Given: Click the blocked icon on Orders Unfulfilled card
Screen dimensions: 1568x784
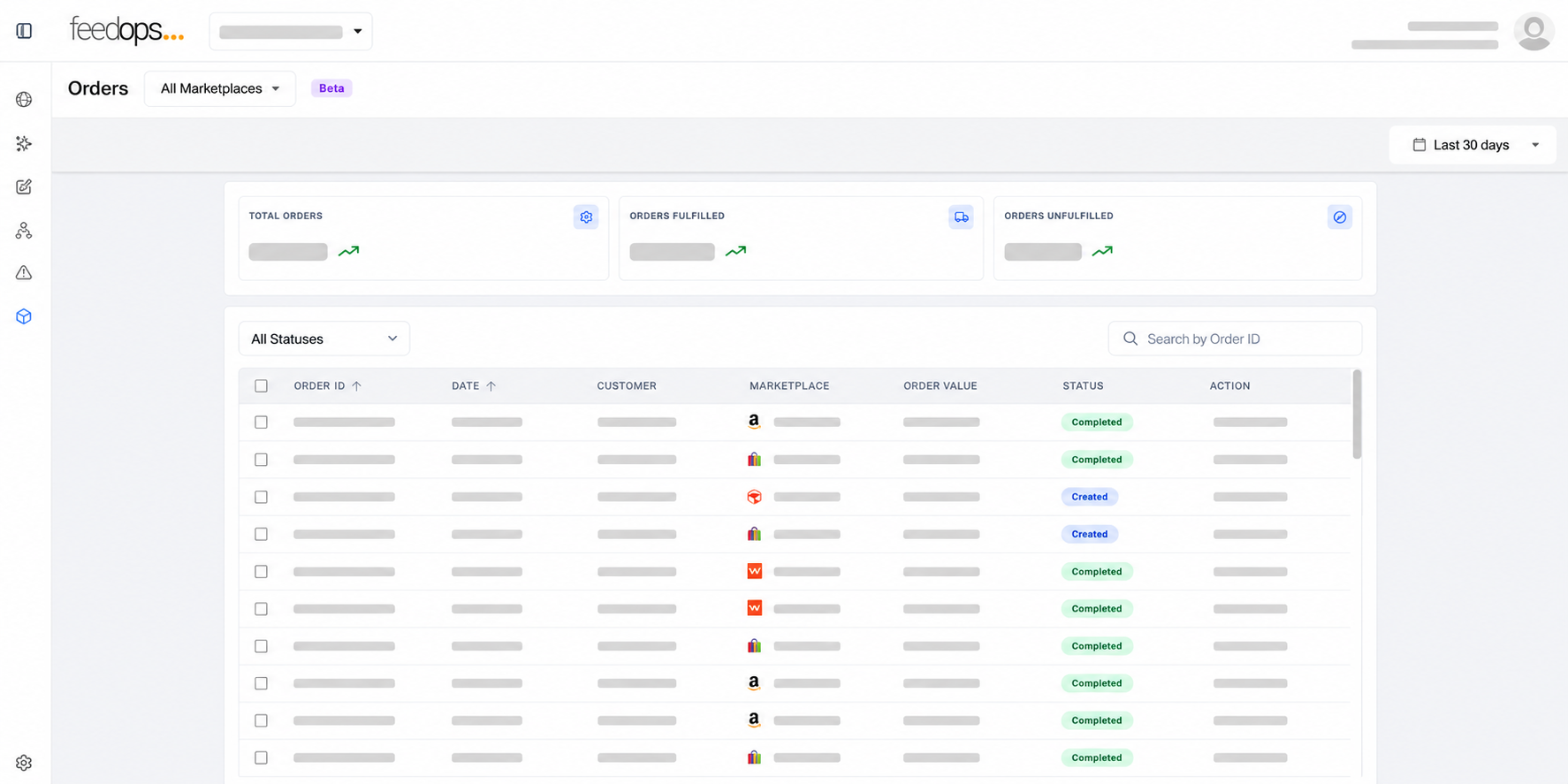Looking at the screenshot, I should [x=1340, y=217].
